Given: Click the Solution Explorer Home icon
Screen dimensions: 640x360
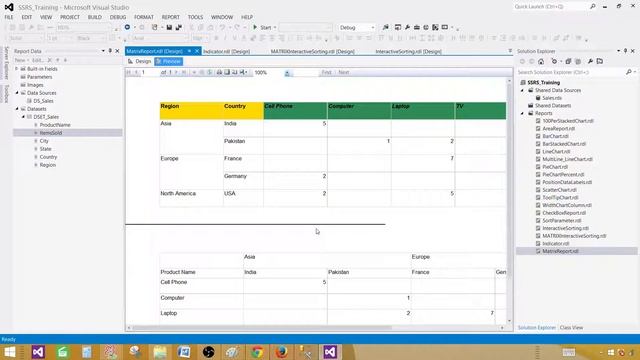Looking at the screenshot, I should pyautogui.click(x=541, y=62).
